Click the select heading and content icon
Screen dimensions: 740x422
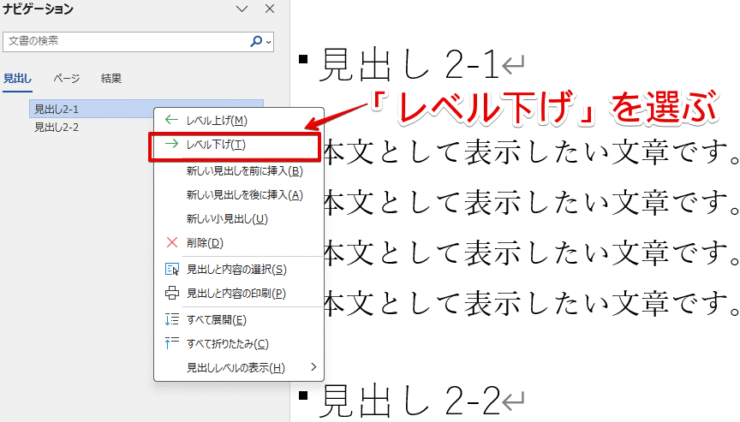coord(172,269)
